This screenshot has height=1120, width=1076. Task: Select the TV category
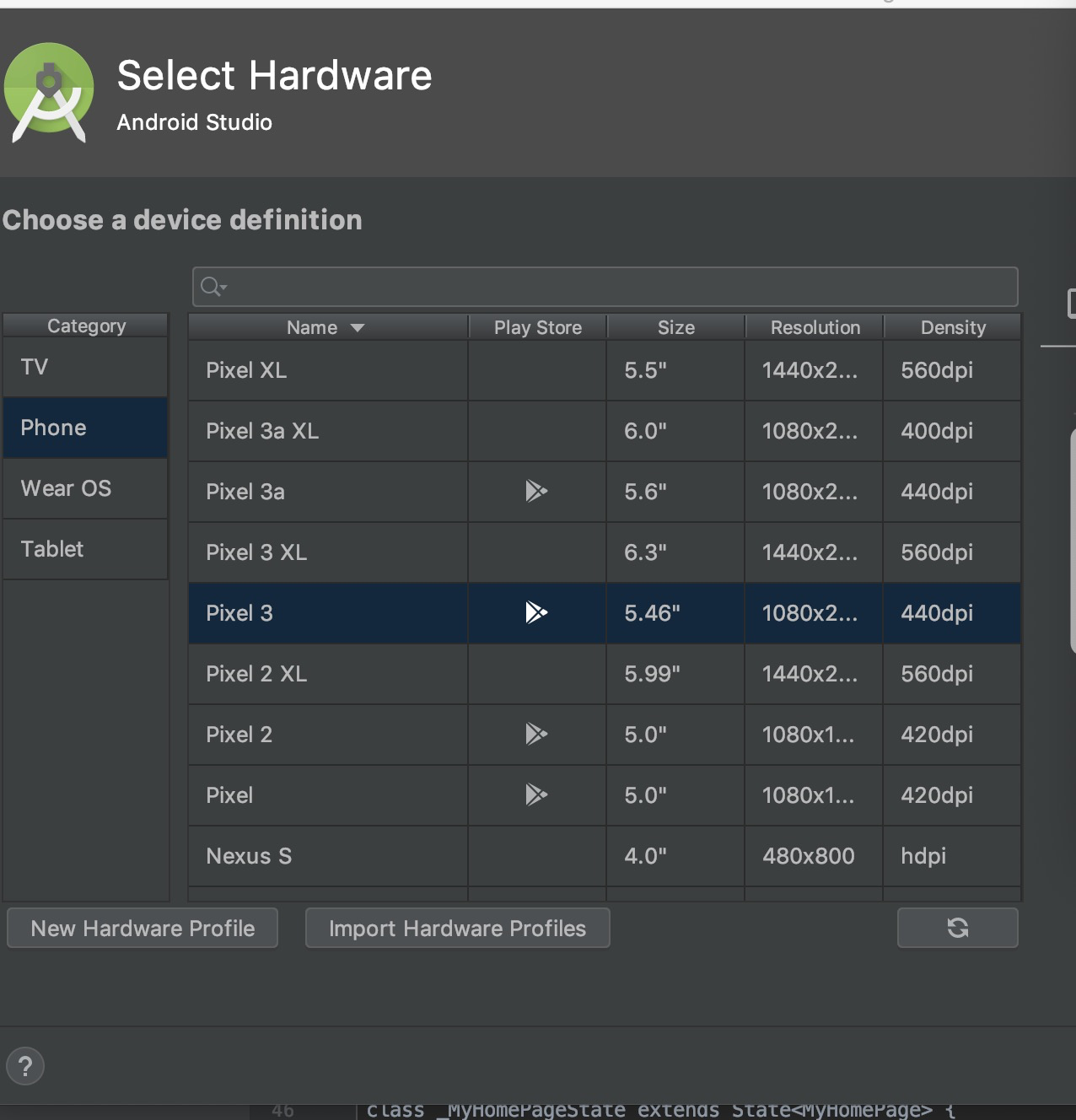click(x=85, y=367)
